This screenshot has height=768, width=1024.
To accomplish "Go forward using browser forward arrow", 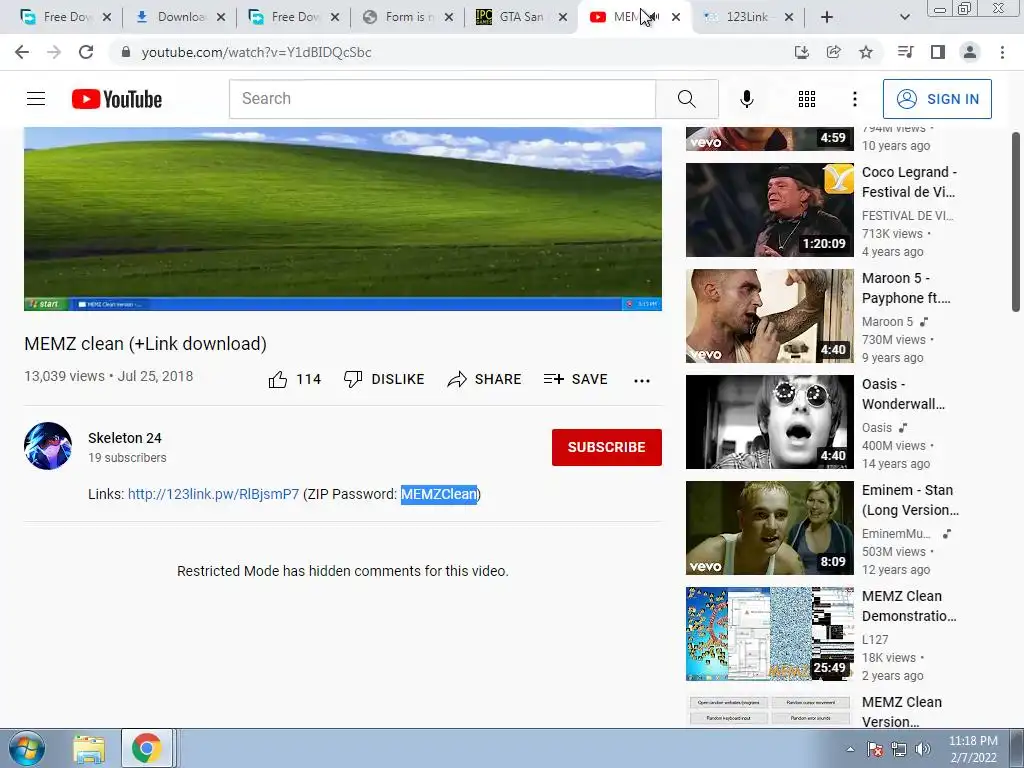I will (54, 52).
